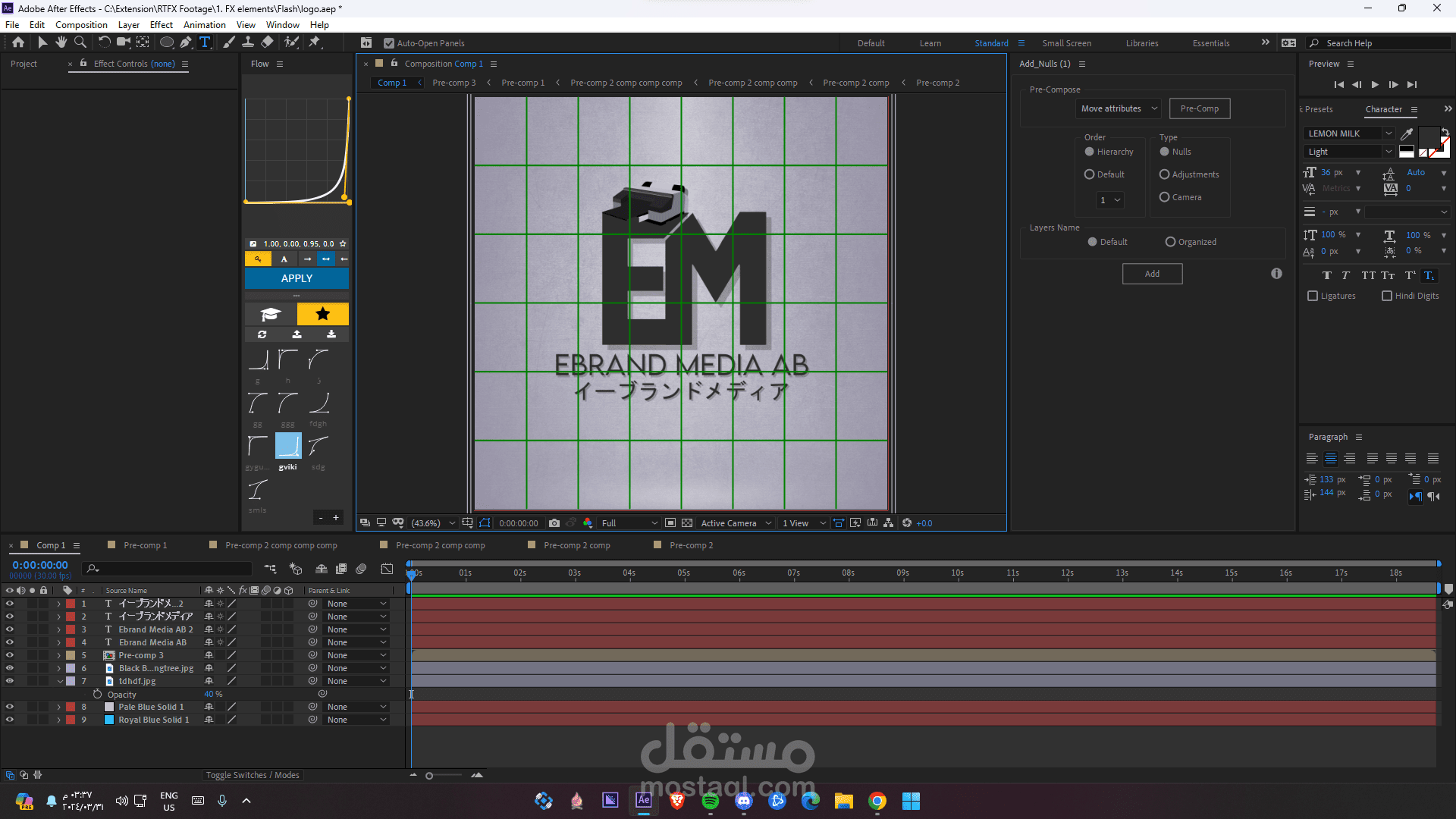Hide the Pre-comp 3 layer

point(10,655)
